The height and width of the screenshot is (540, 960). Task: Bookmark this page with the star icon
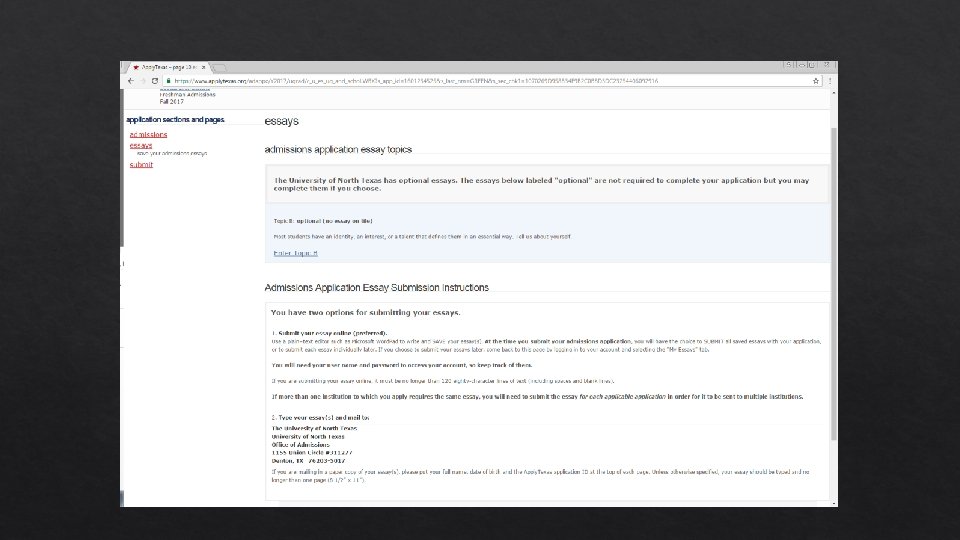pos(816,81)
